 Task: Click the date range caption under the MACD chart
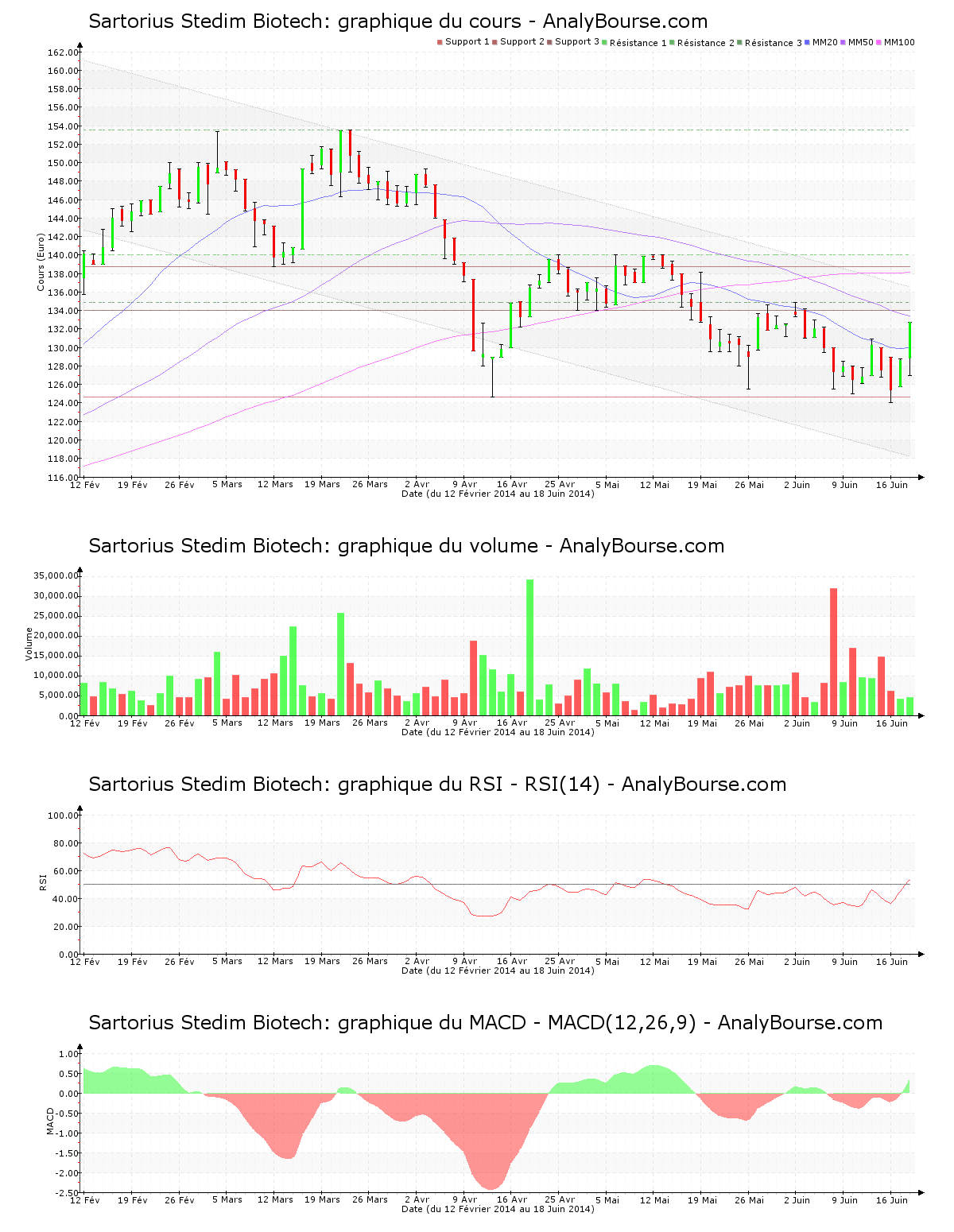click(x=498, y=1209)
